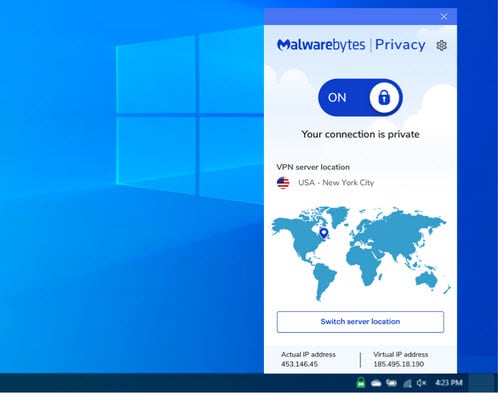Image resolution: width=498 pixels, height=393 pixels.
Task: Open the cloud icon in the system tray
Action: 376,383
